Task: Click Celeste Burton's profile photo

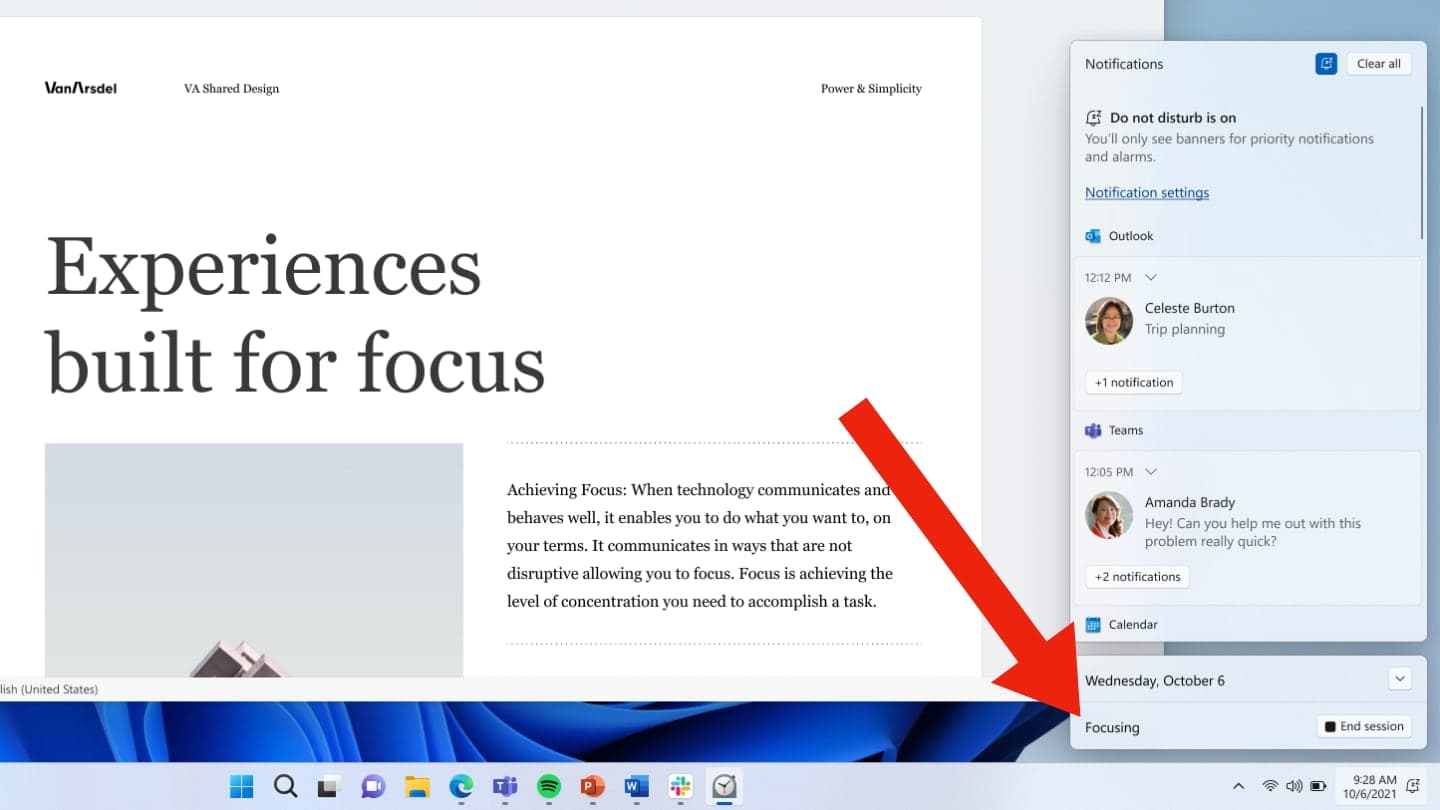Action: click(1109, 321)
